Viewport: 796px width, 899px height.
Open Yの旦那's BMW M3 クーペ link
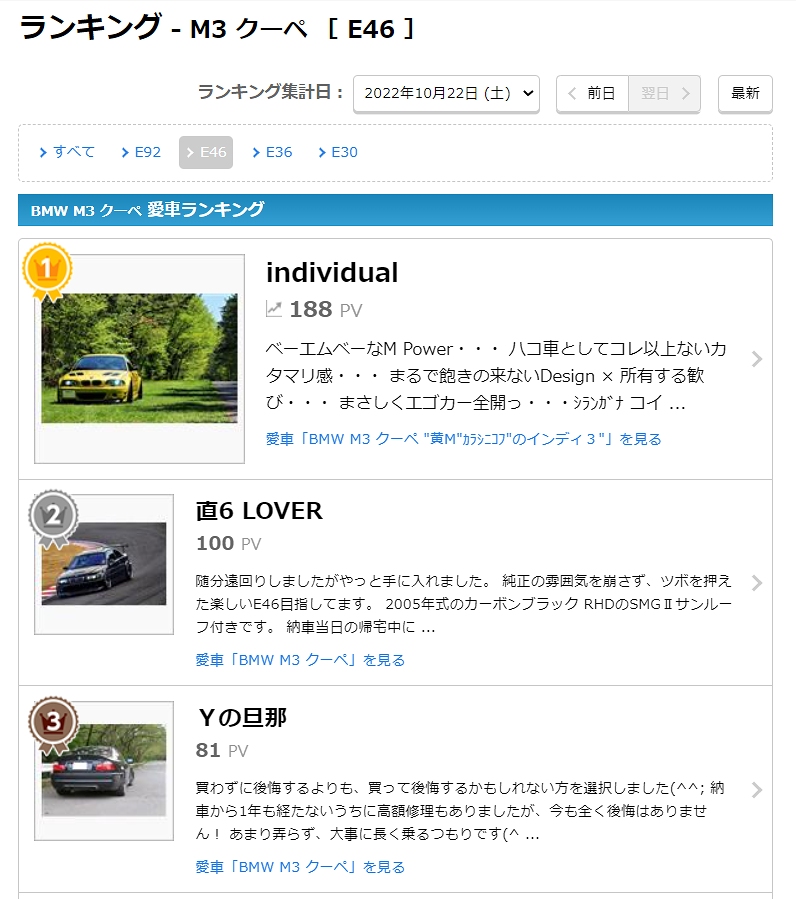(x=301, y=867)
